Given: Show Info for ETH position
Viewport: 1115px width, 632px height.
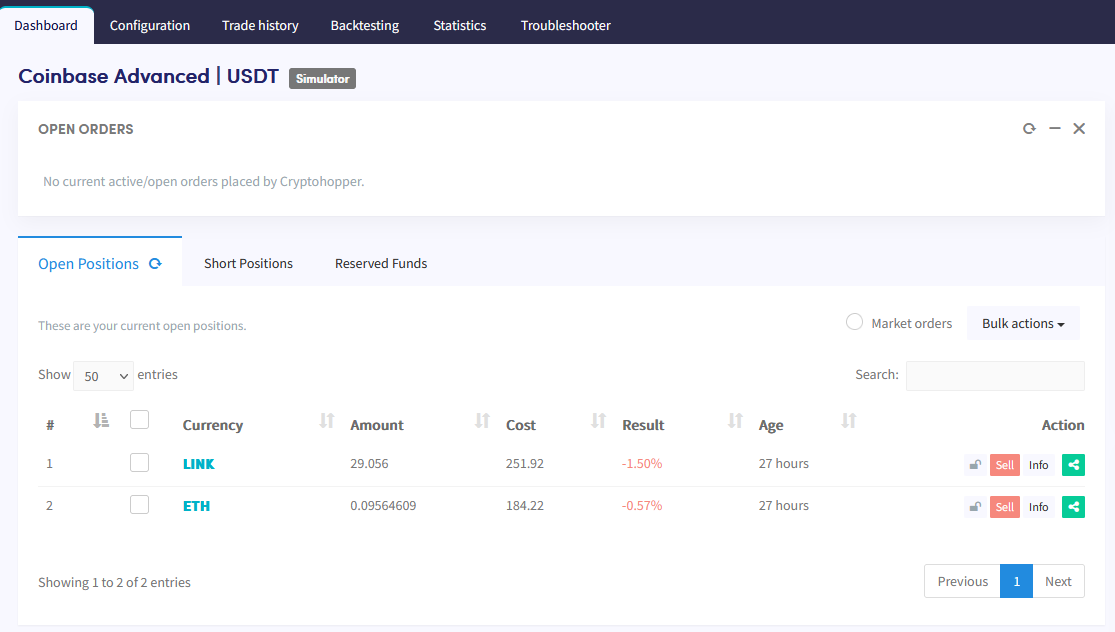Looking at the screenshot, I should pyautogui.click(x=1038, y=507).
